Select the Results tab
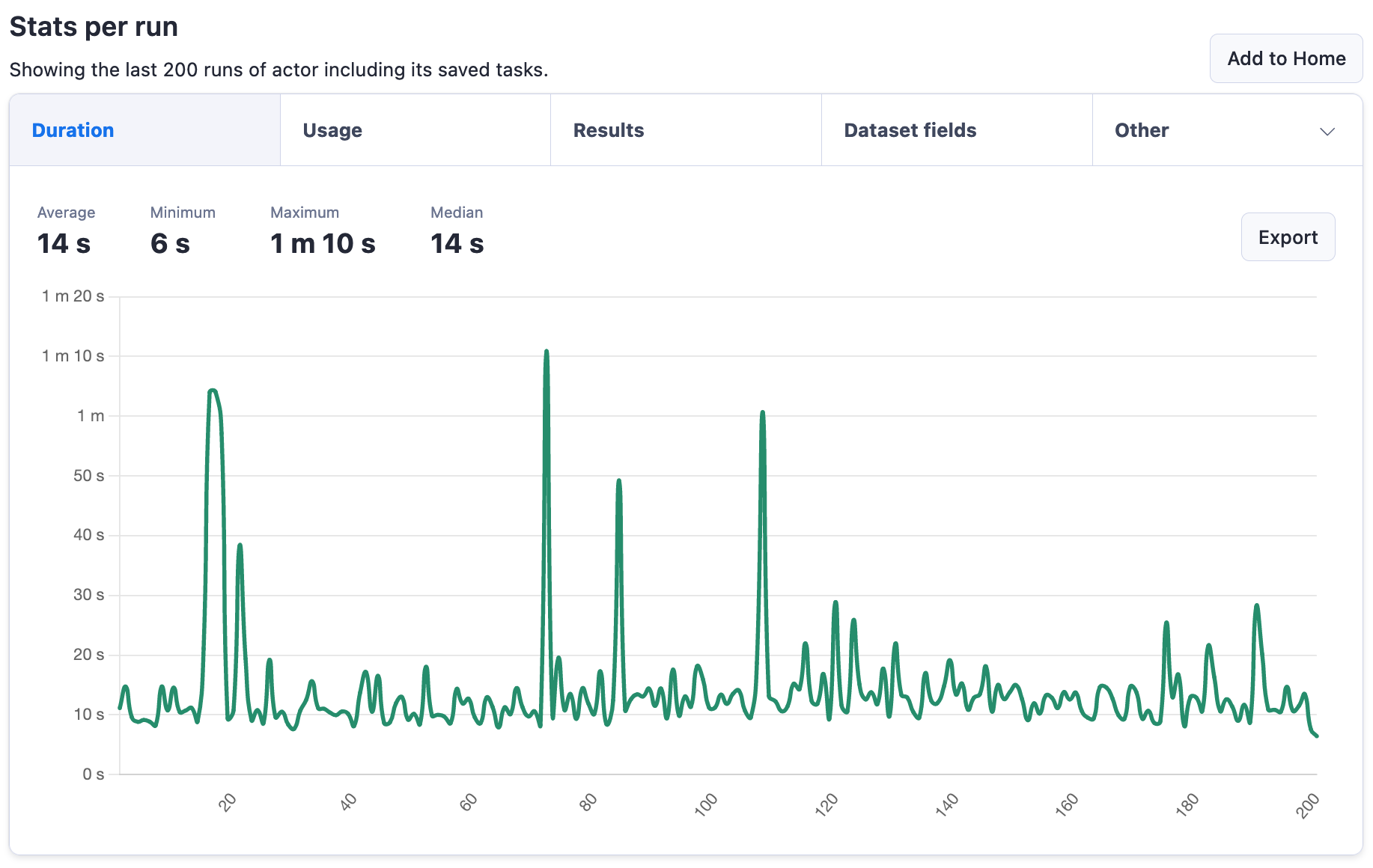Screen dimensions: 1373x868 point(608,130)
